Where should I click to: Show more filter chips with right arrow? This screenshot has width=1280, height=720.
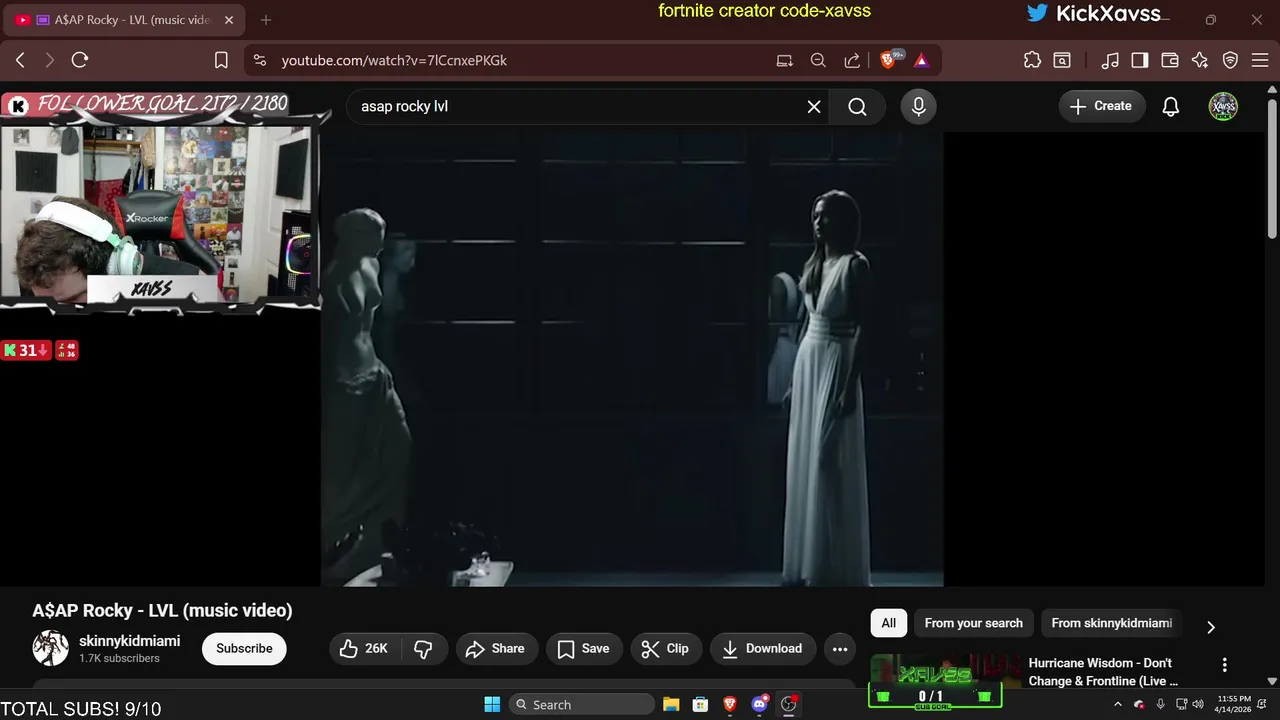(1211, 627)
